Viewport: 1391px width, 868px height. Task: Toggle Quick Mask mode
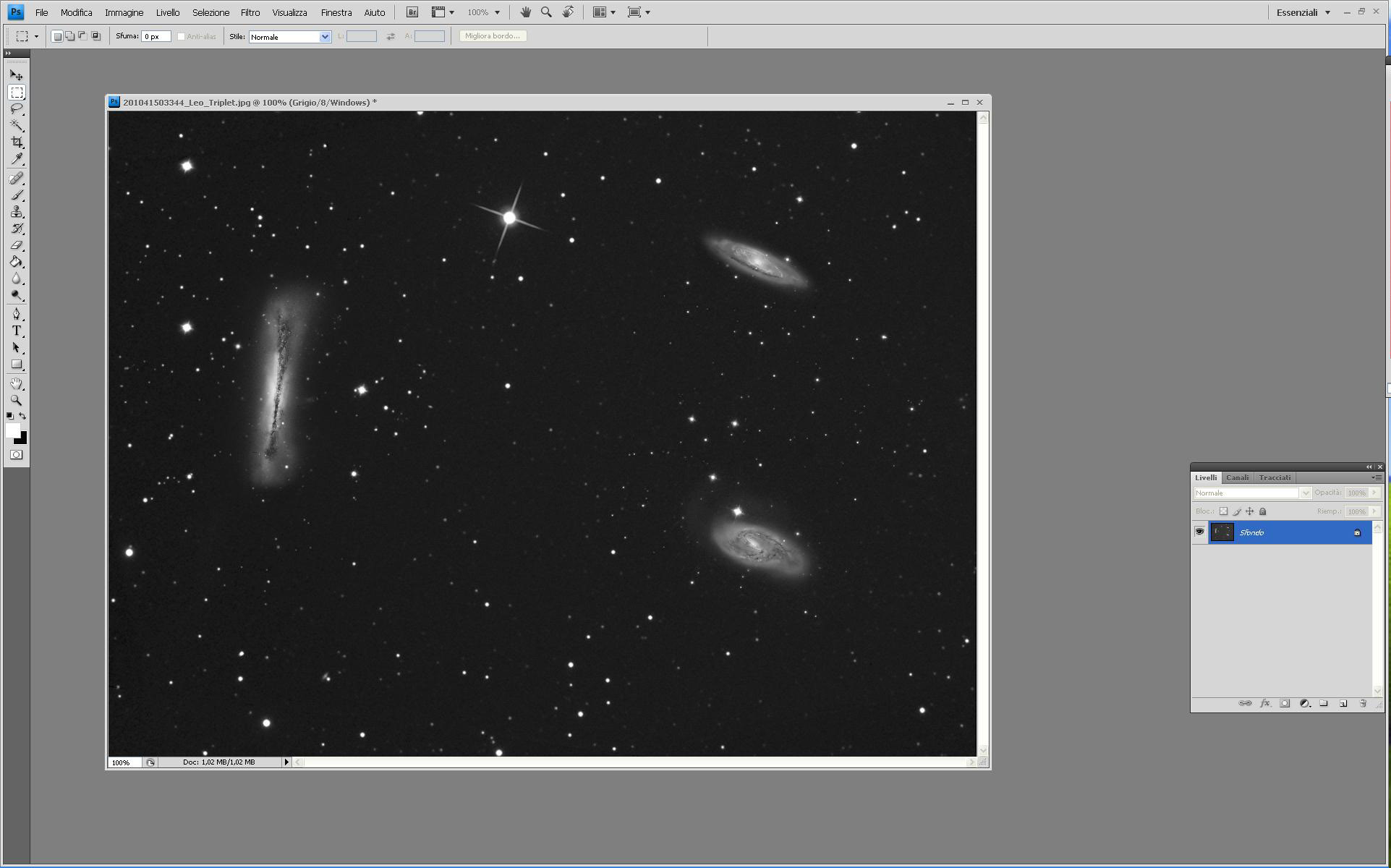pos(17,455)
